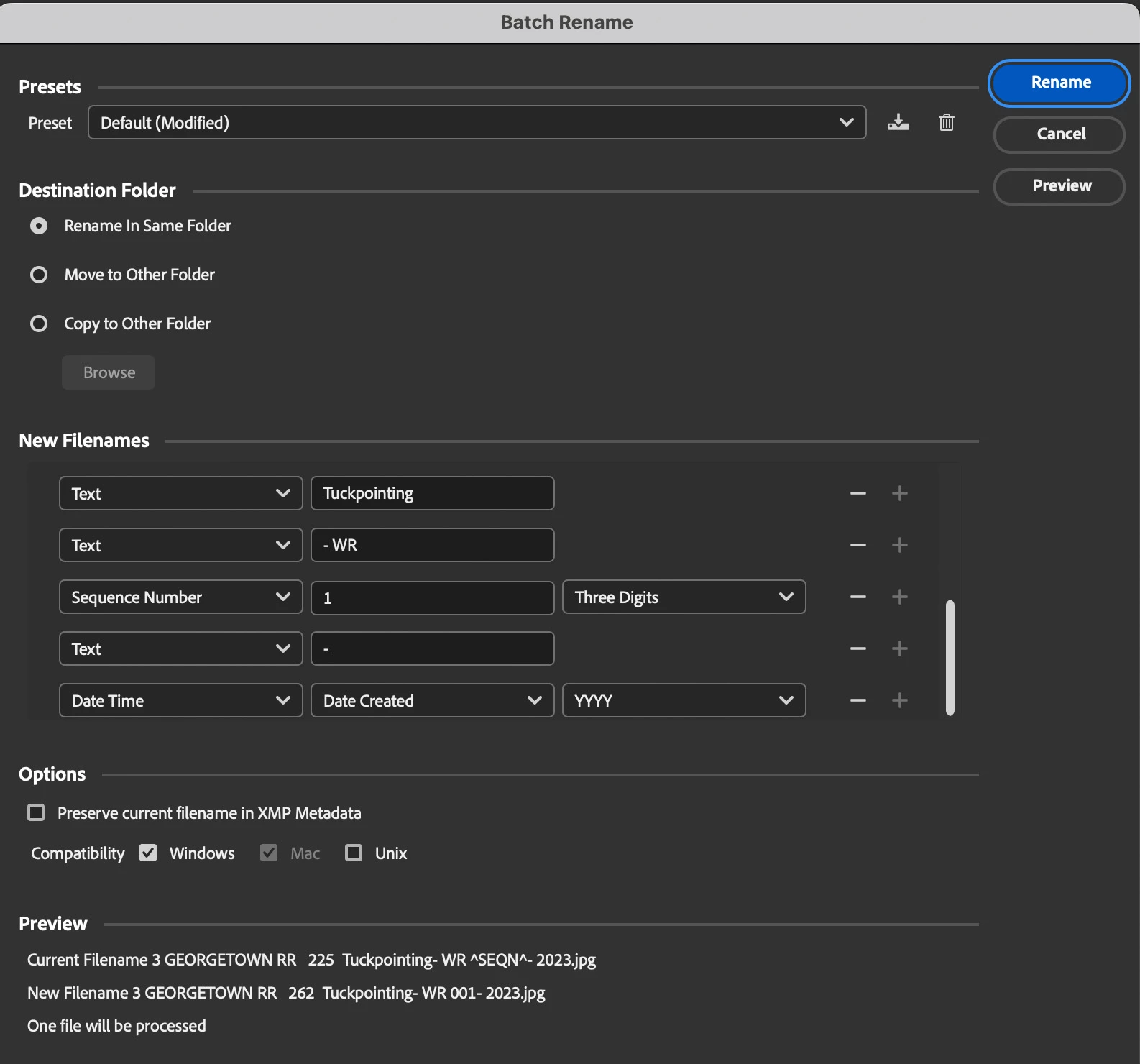Add a row after the '- WR' text row
Image resolution: width=1140 pixels, height=1064 pixels.
click(899, 545)
